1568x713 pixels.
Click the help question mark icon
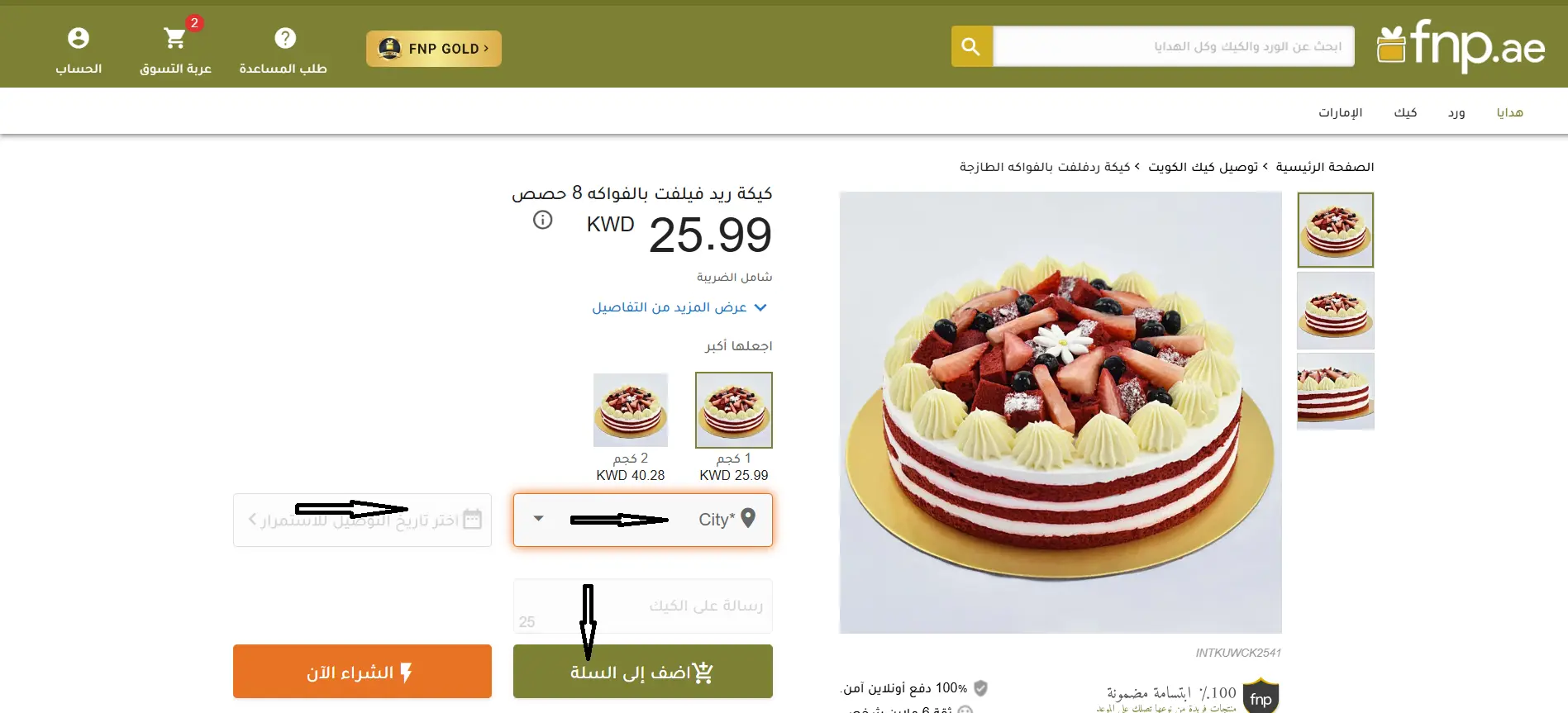point(285,38)
